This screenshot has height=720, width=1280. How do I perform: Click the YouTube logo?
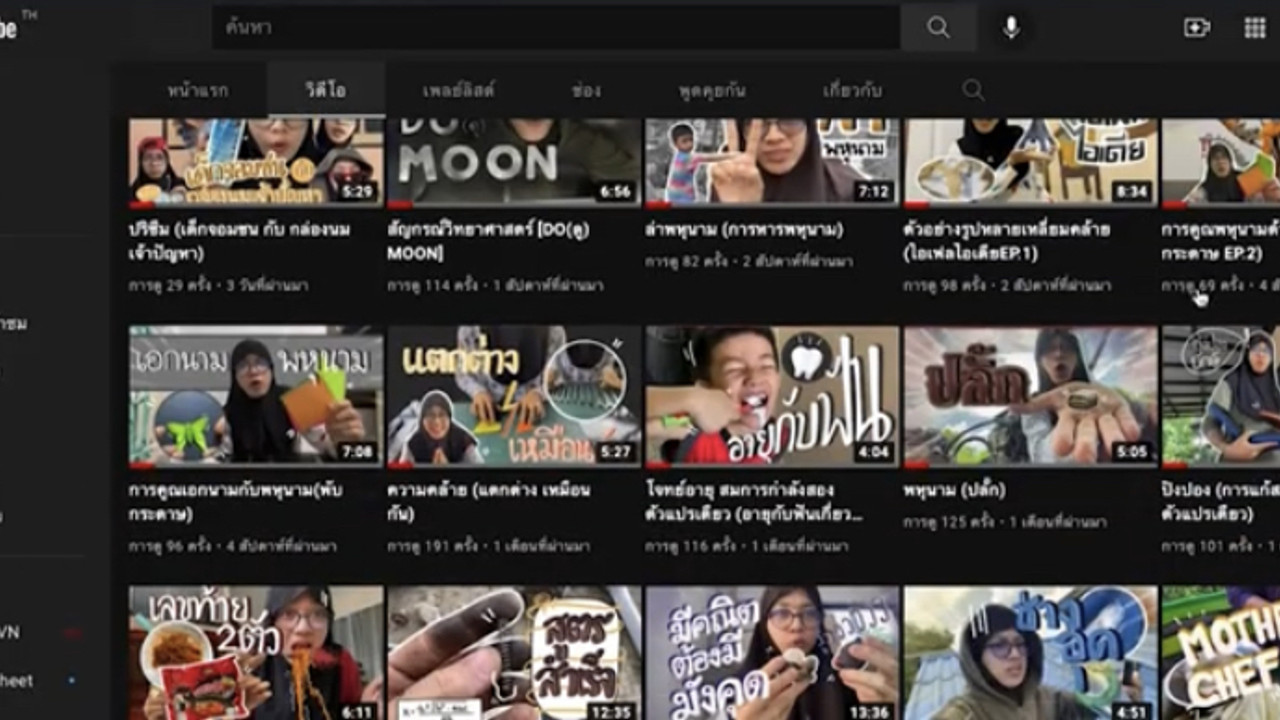click(x=10, y=28)
